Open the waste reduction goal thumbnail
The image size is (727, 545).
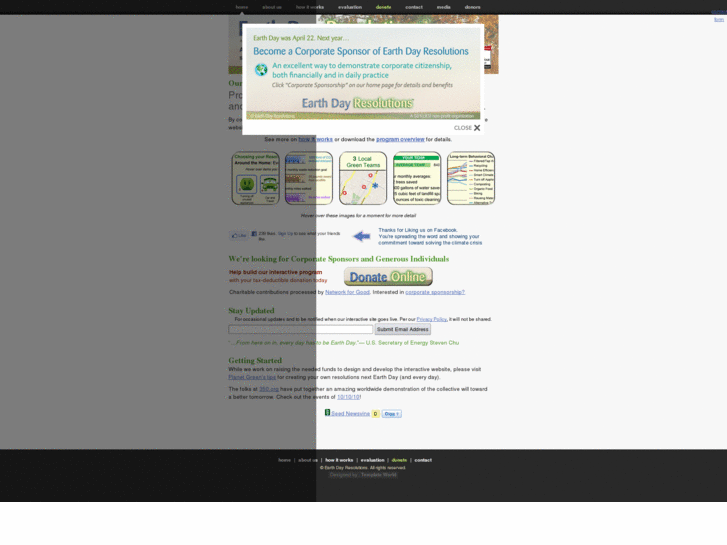309,178
